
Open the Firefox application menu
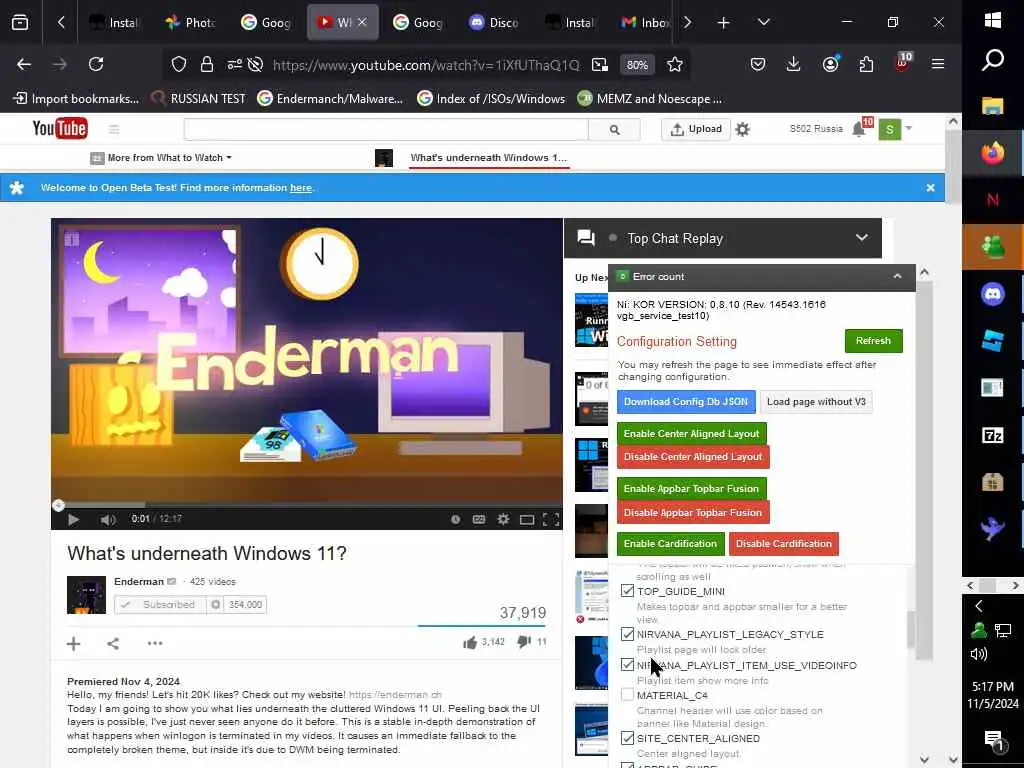click(x=938, y=64)
